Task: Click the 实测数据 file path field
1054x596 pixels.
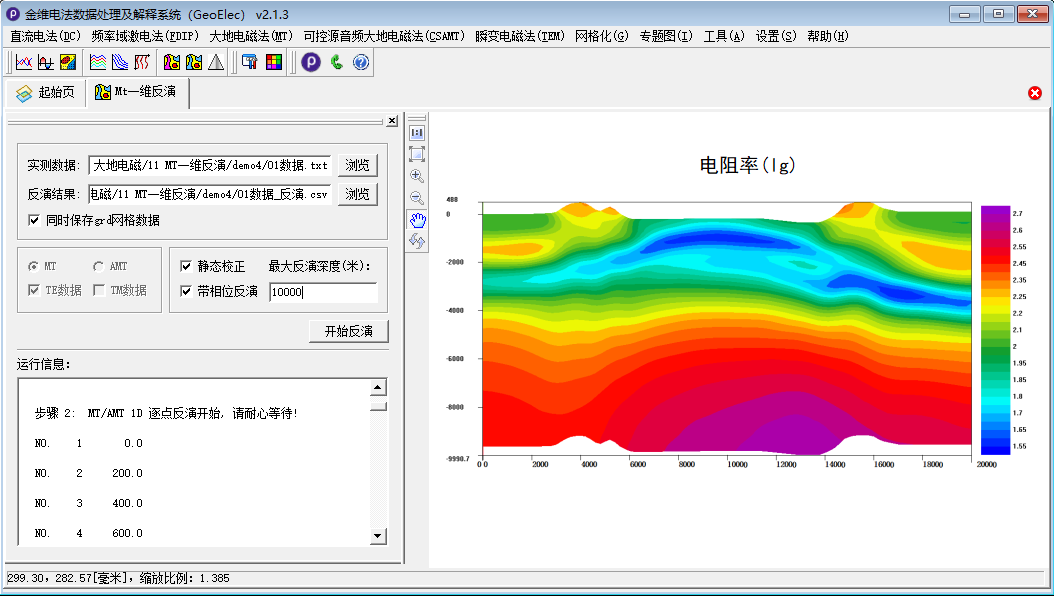Action: 210,165
